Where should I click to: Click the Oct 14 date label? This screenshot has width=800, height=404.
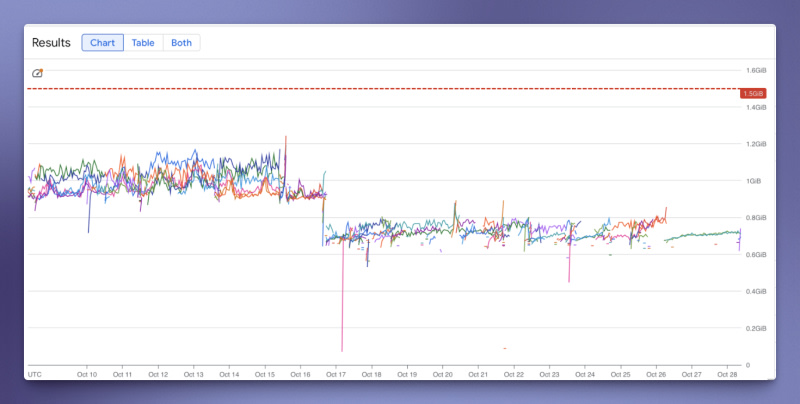tap(229, 375)
